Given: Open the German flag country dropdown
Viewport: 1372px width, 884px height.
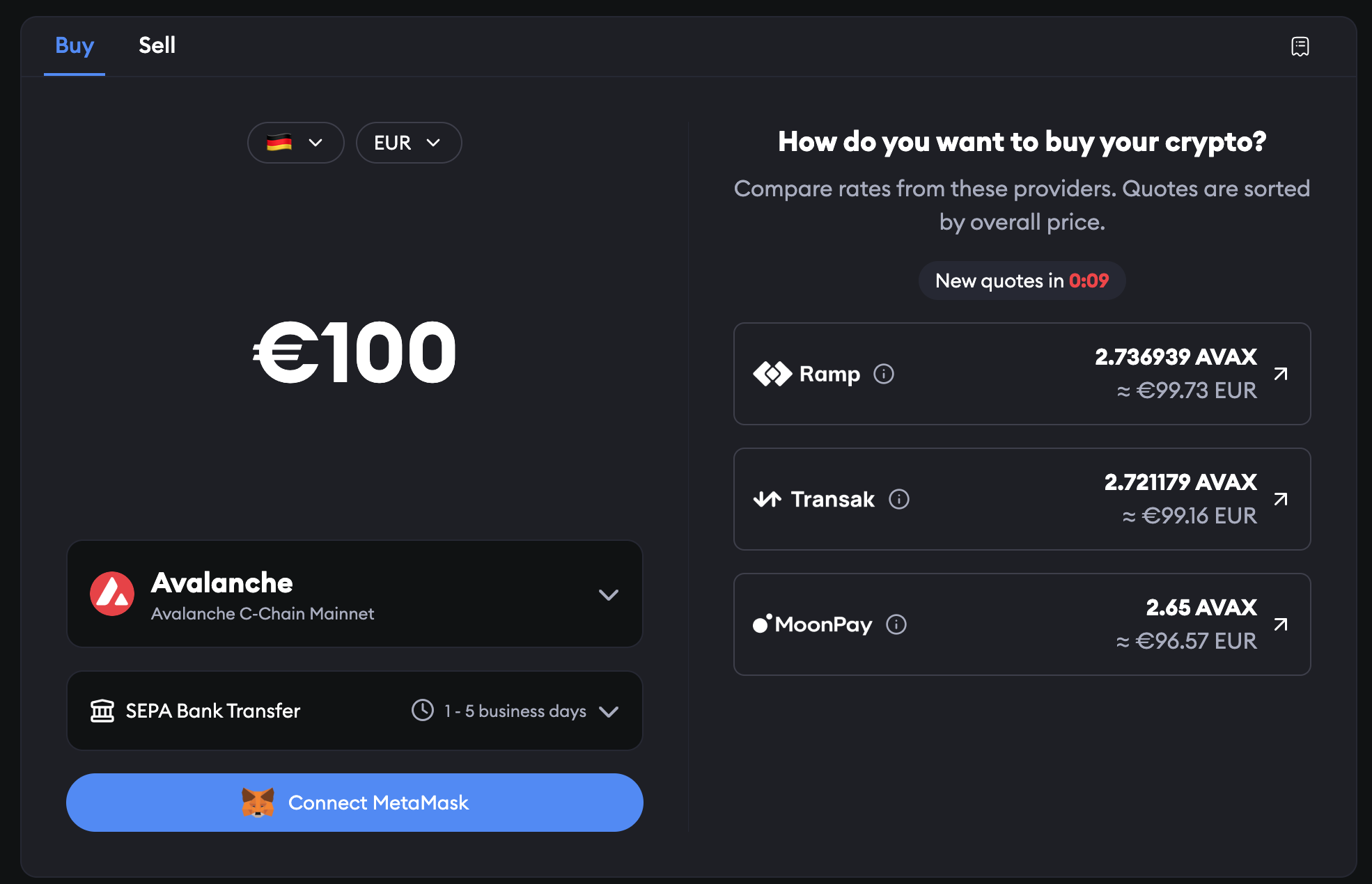Looking at the screenshot, I should [295, 143].
